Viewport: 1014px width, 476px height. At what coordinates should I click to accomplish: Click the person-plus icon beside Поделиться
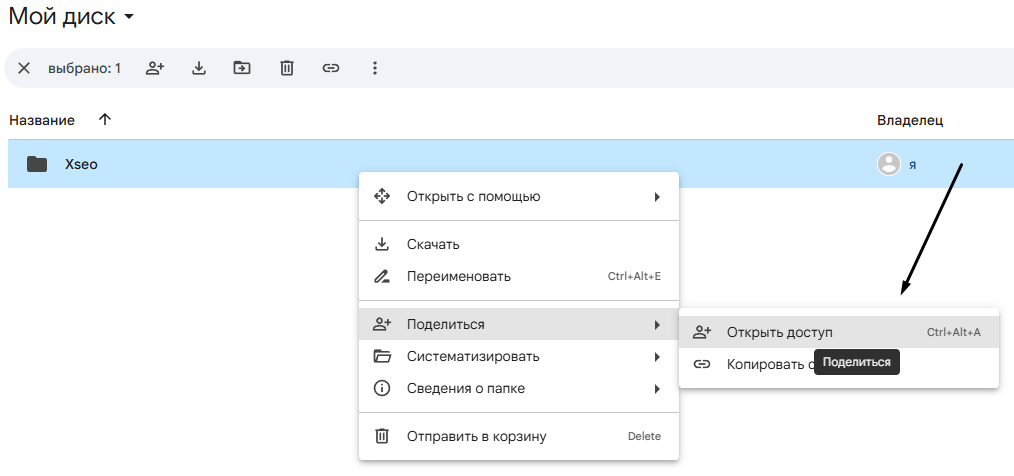[x=382, y=325]
